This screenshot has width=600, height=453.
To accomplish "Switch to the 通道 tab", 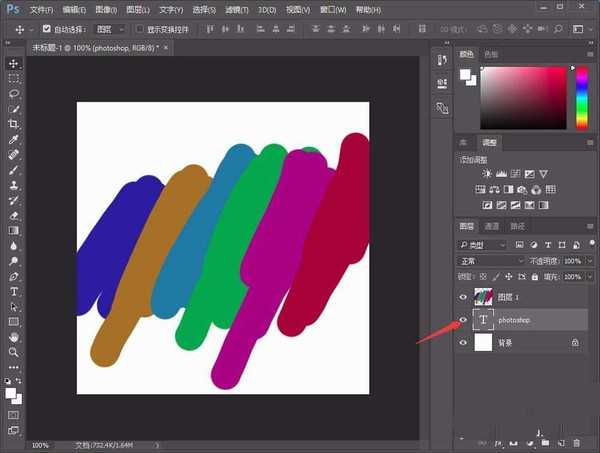I will coord(492,226).
